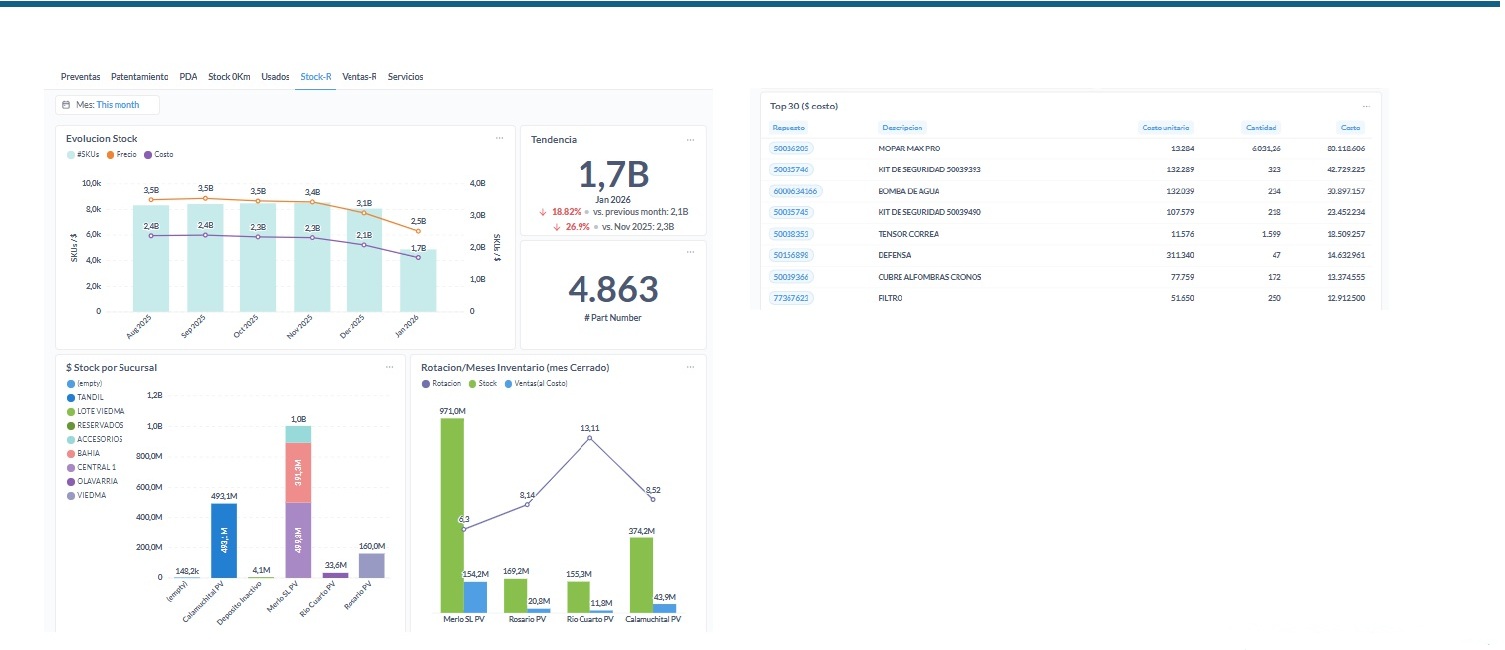The image size is (1505, 650).
Task: Open ellipsis menu on # Part Number card
Action: (x=690, y=252)
